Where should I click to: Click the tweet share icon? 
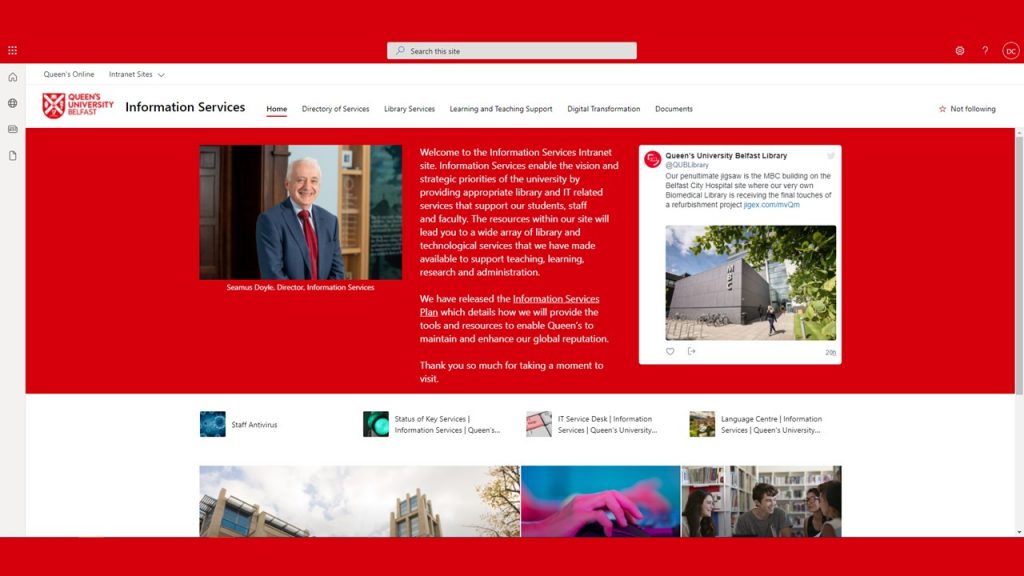691,351
